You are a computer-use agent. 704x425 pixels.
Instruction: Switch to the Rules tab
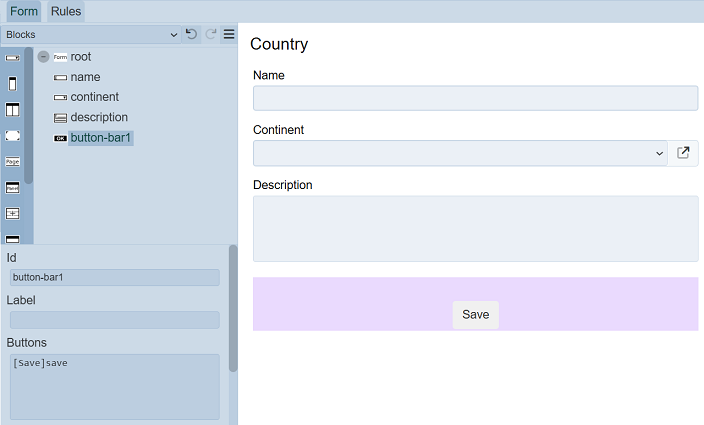pyautogui.click(x=66, y=11)
